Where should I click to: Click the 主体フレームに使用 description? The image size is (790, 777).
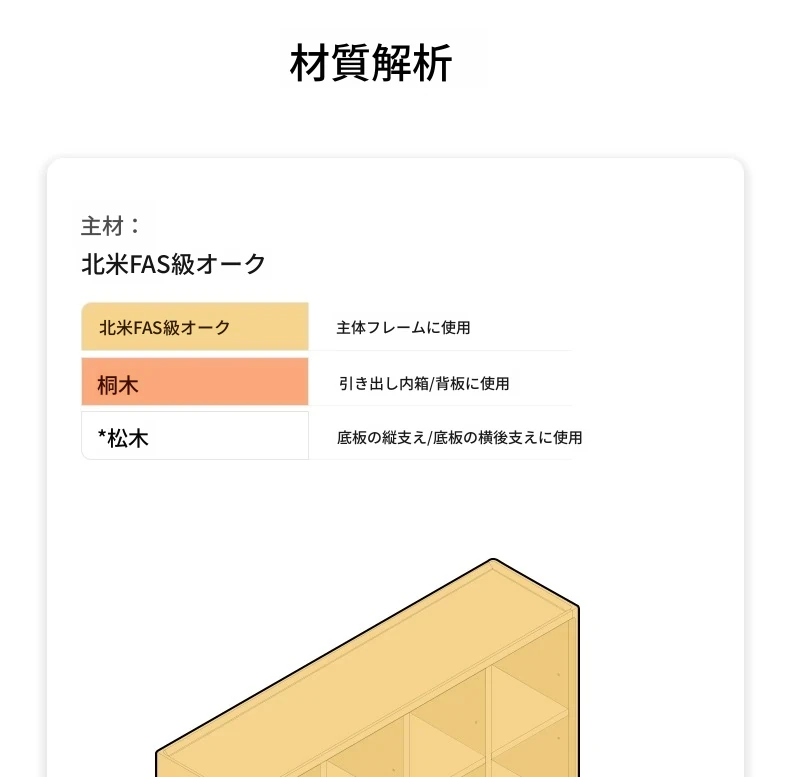click(x=403, y=328)
